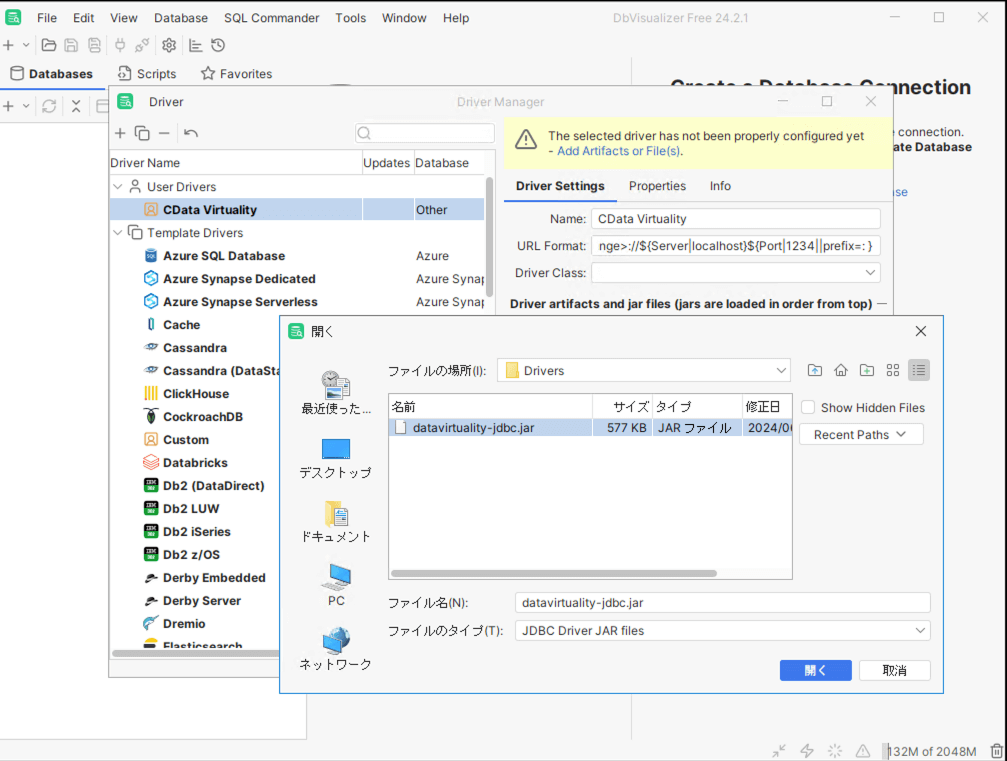Open the PC shortcut in file dialog
1007x761 pixels.
coord(337,585)
